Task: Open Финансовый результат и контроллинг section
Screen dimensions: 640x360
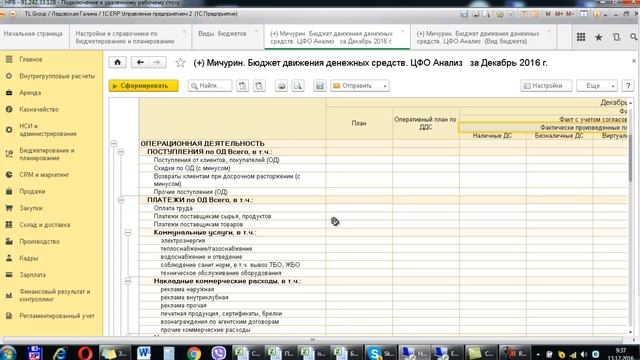Action: click(55, 295)
